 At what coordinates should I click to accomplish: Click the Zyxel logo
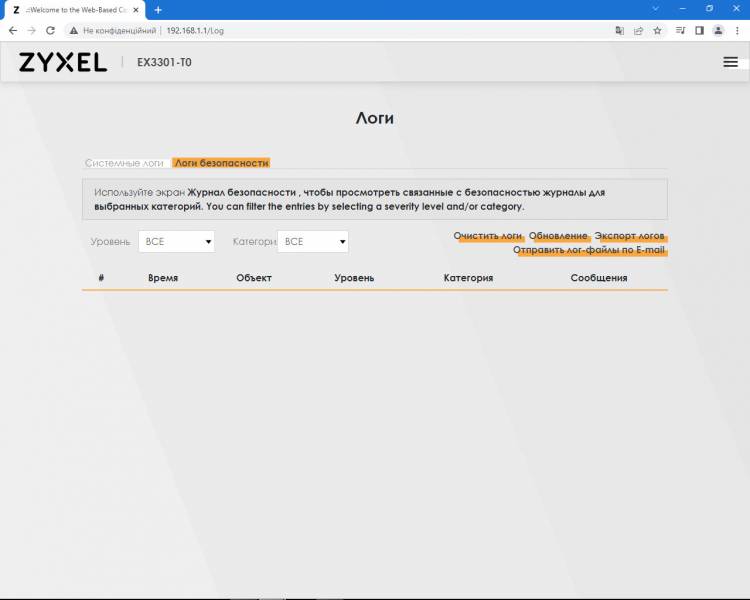point(63,62)
